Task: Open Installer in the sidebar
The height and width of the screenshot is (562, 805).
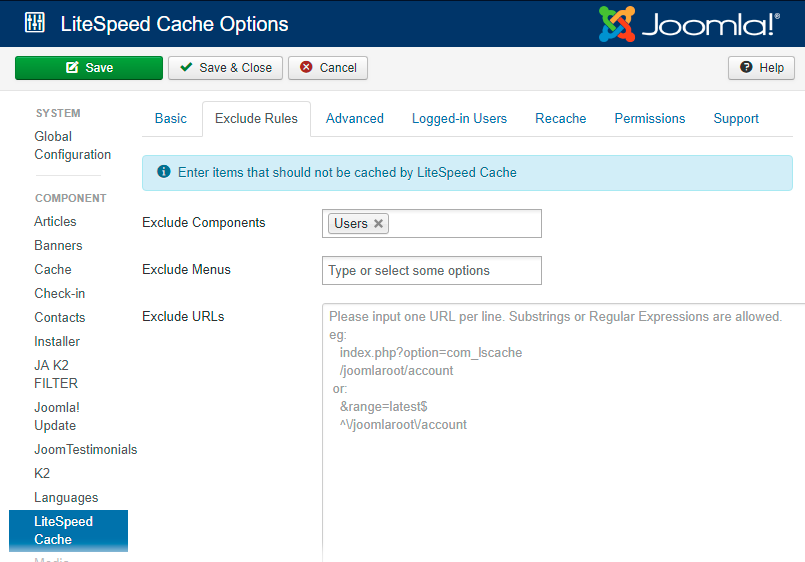Action: click(x=57, y=342)
